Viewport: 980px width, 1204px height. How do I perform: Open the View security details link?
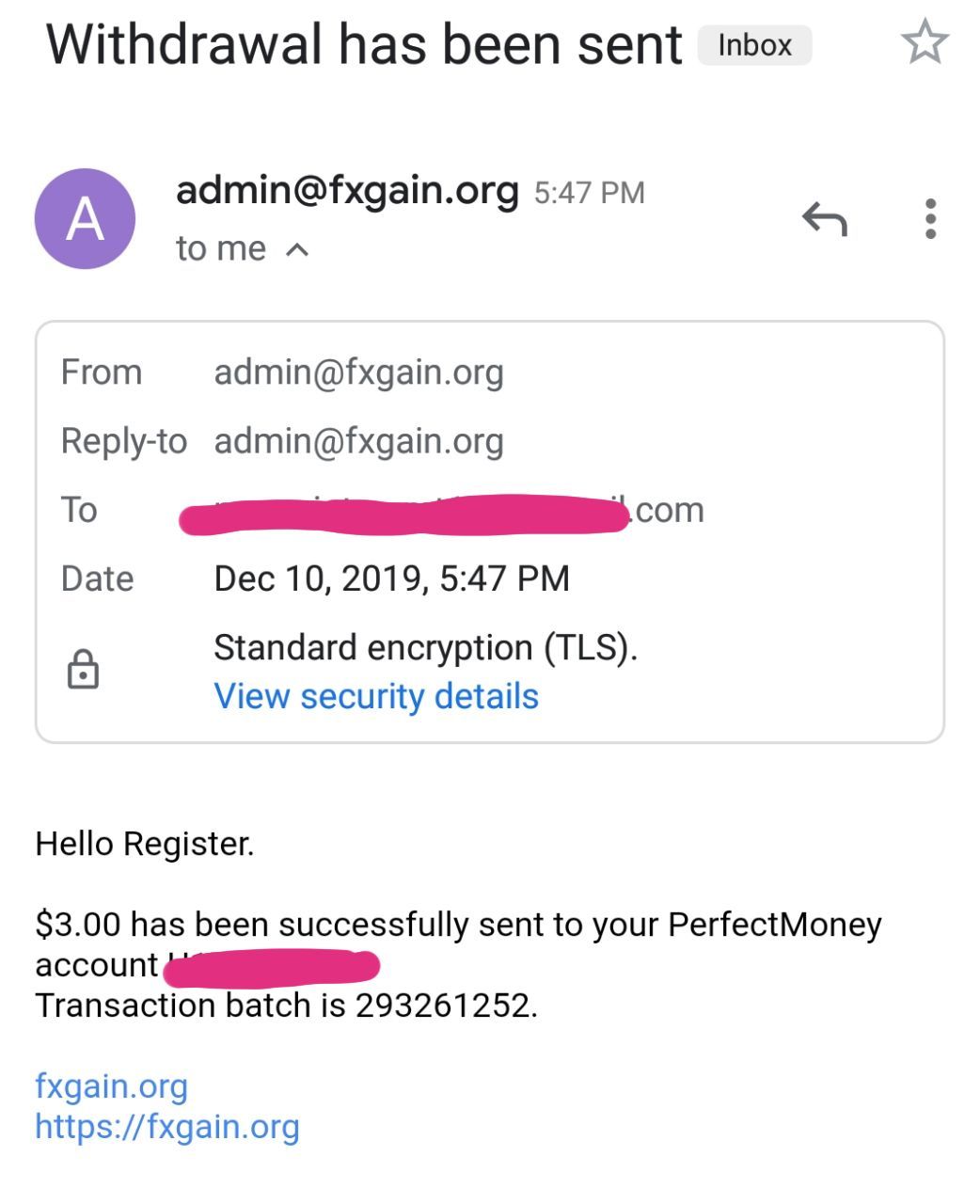[x=376, y=697]
